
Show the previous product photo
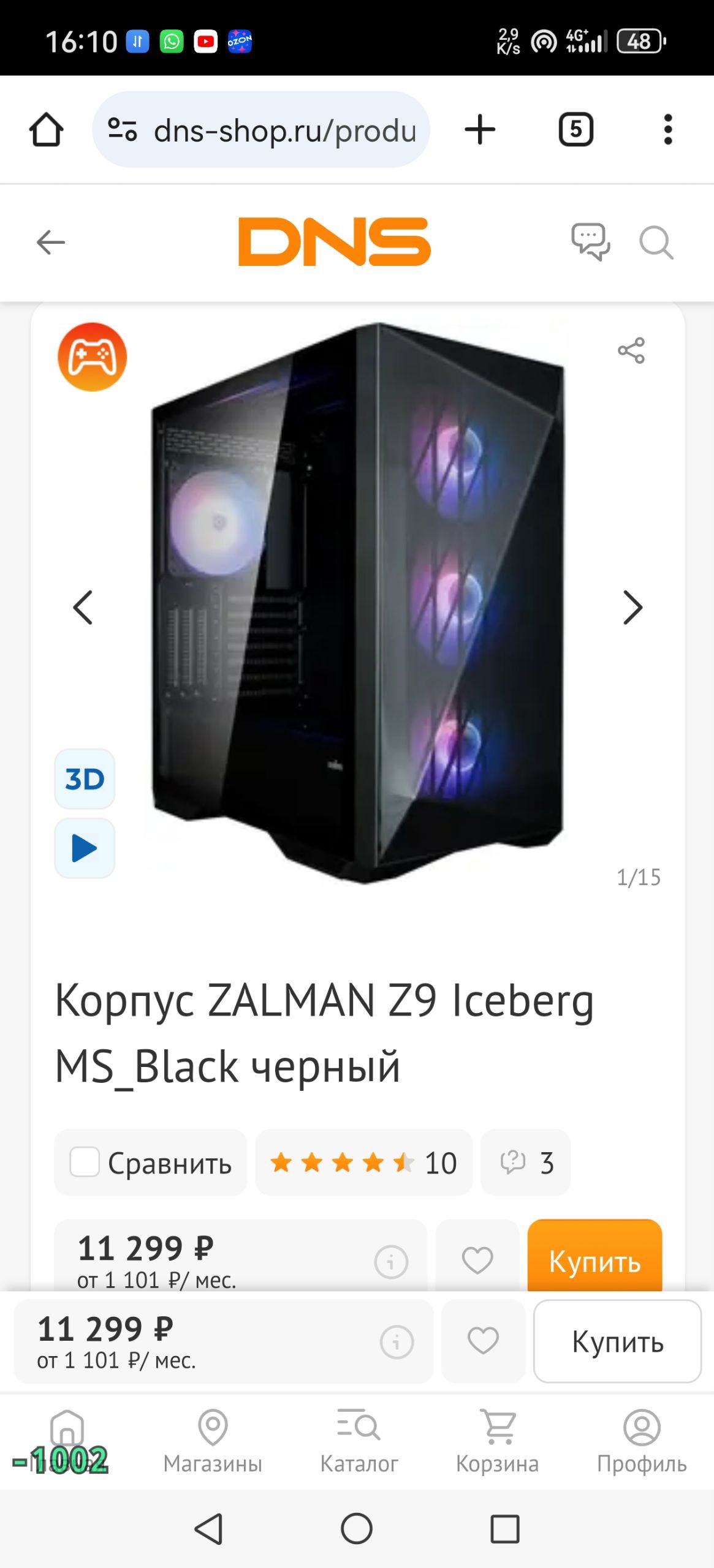pyautogui.click(x=83, y=608)
